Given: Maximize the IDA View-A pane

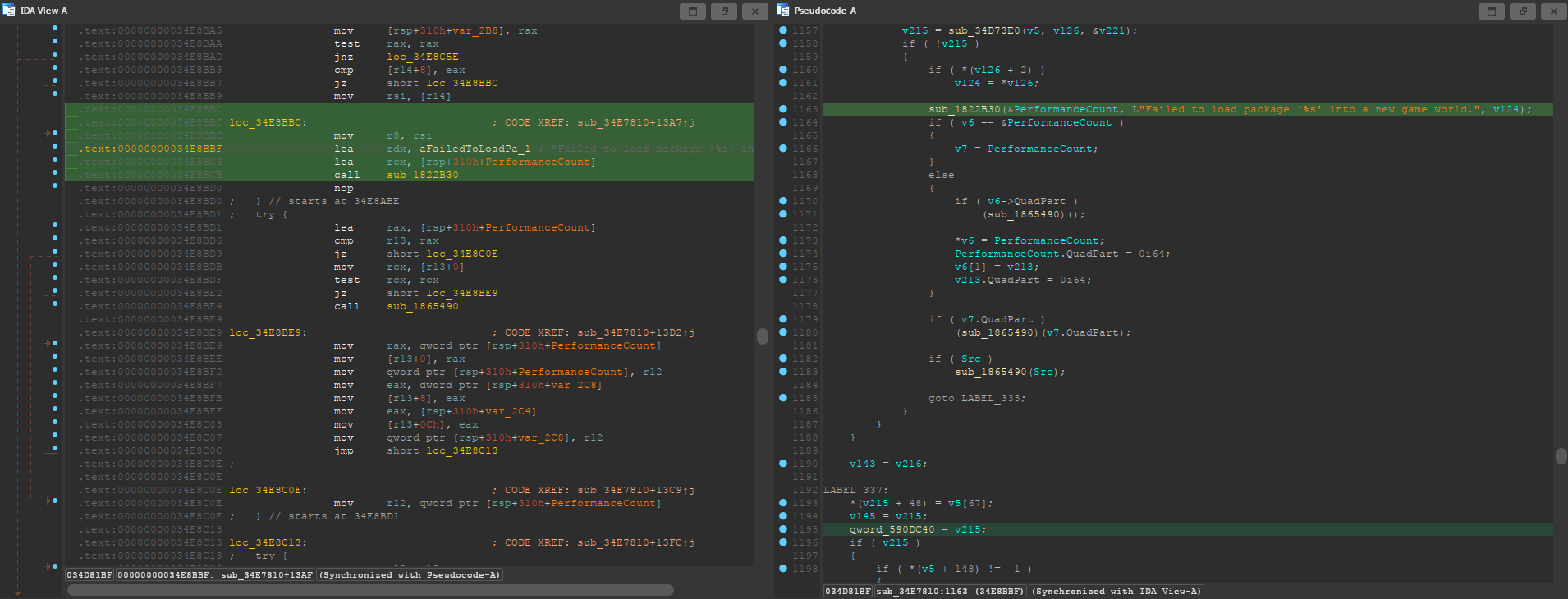Looking at the screenshot, I should tap(693, 11).
